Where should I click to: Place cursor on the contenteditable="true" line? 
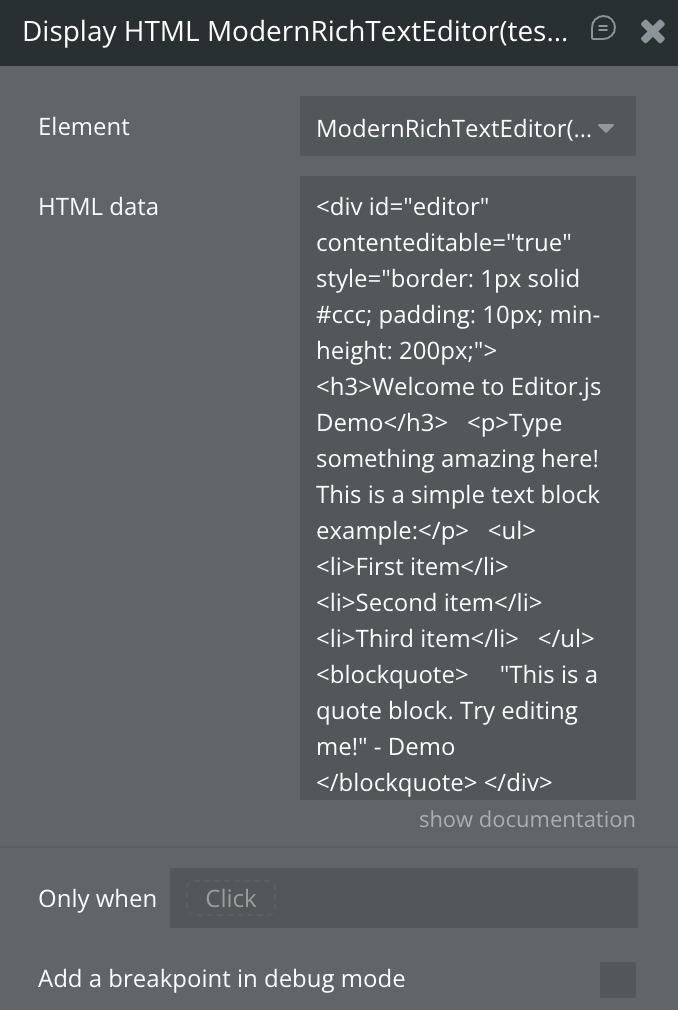coord(443,243)
